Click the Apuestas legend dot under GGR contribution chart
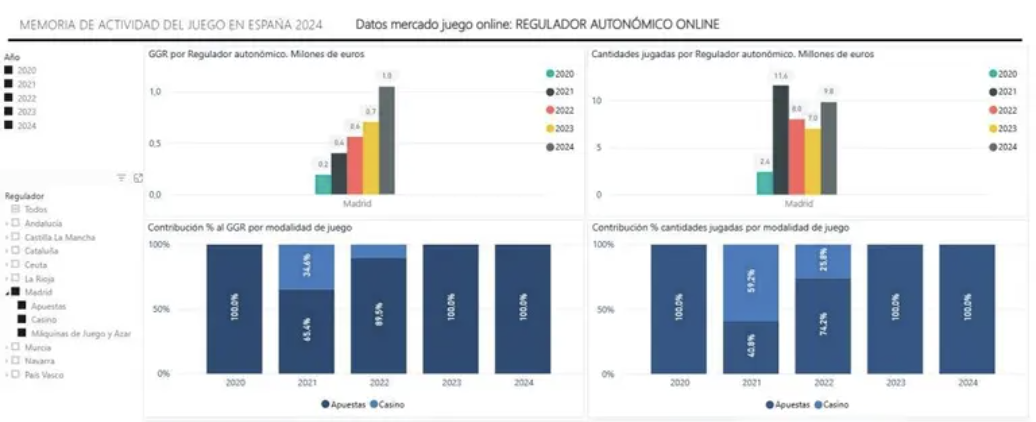This screenshot has width=1036, height=422. 326,404
